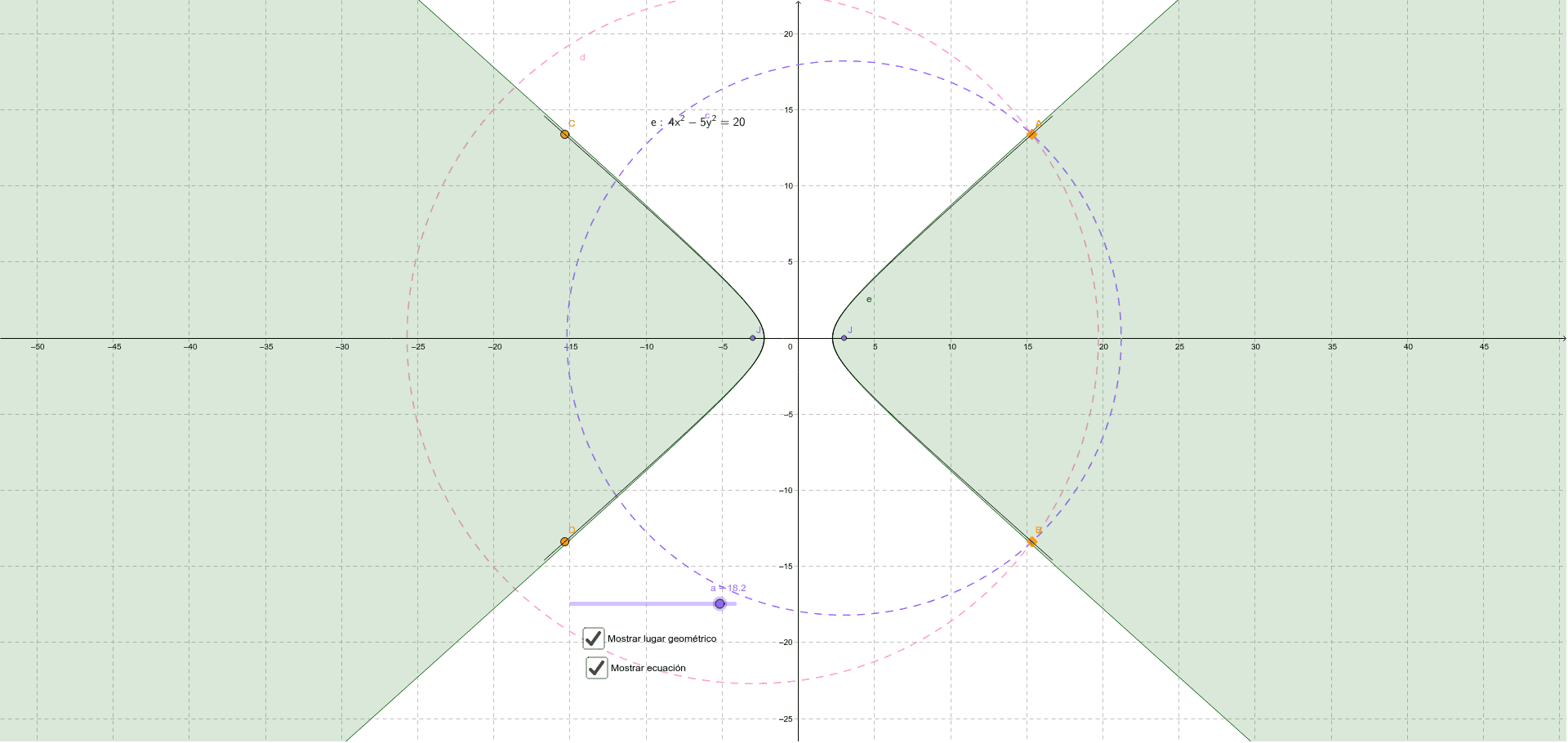1568x743 pixels.
Task: Select orange diamond point A
Action: pyautogui.click(x=1032, y=134)
